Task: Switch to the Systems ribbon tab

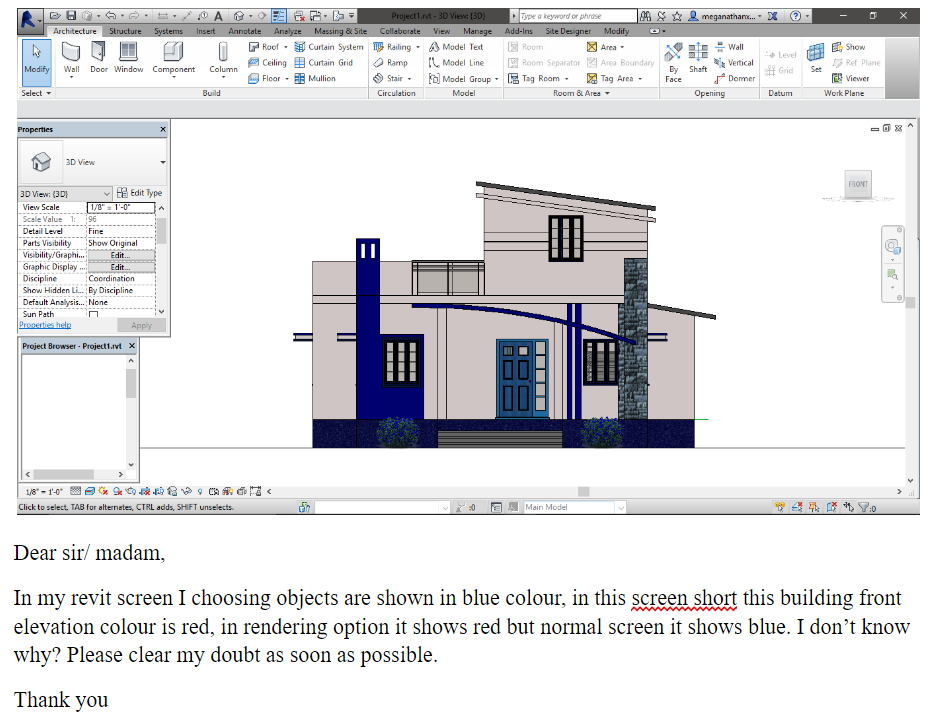Action: [x=168, y=31]
